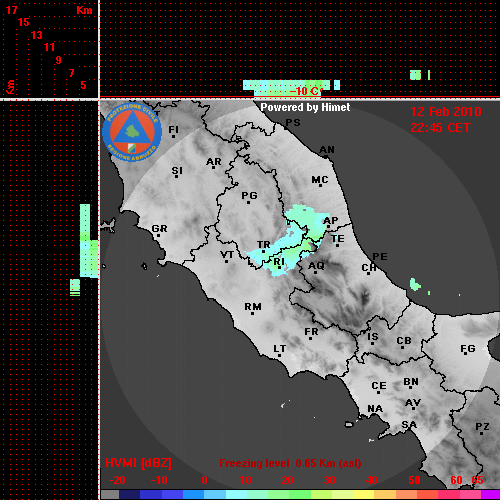Click the VT city label
Image resolution: width=500 pixels, height=500 pixels.
[227, 255]
